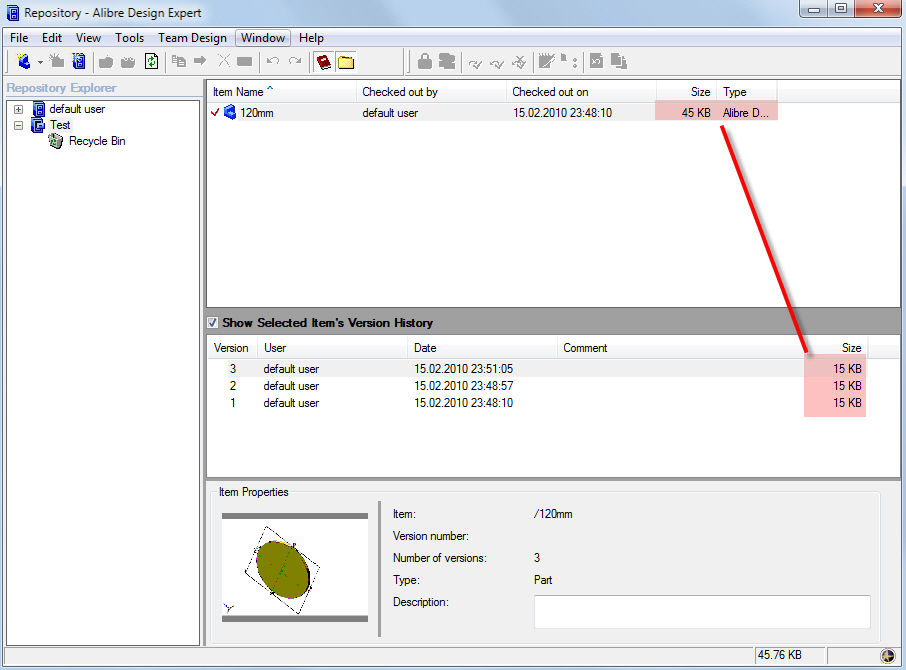Open the Team Design menu

[192, 38]
